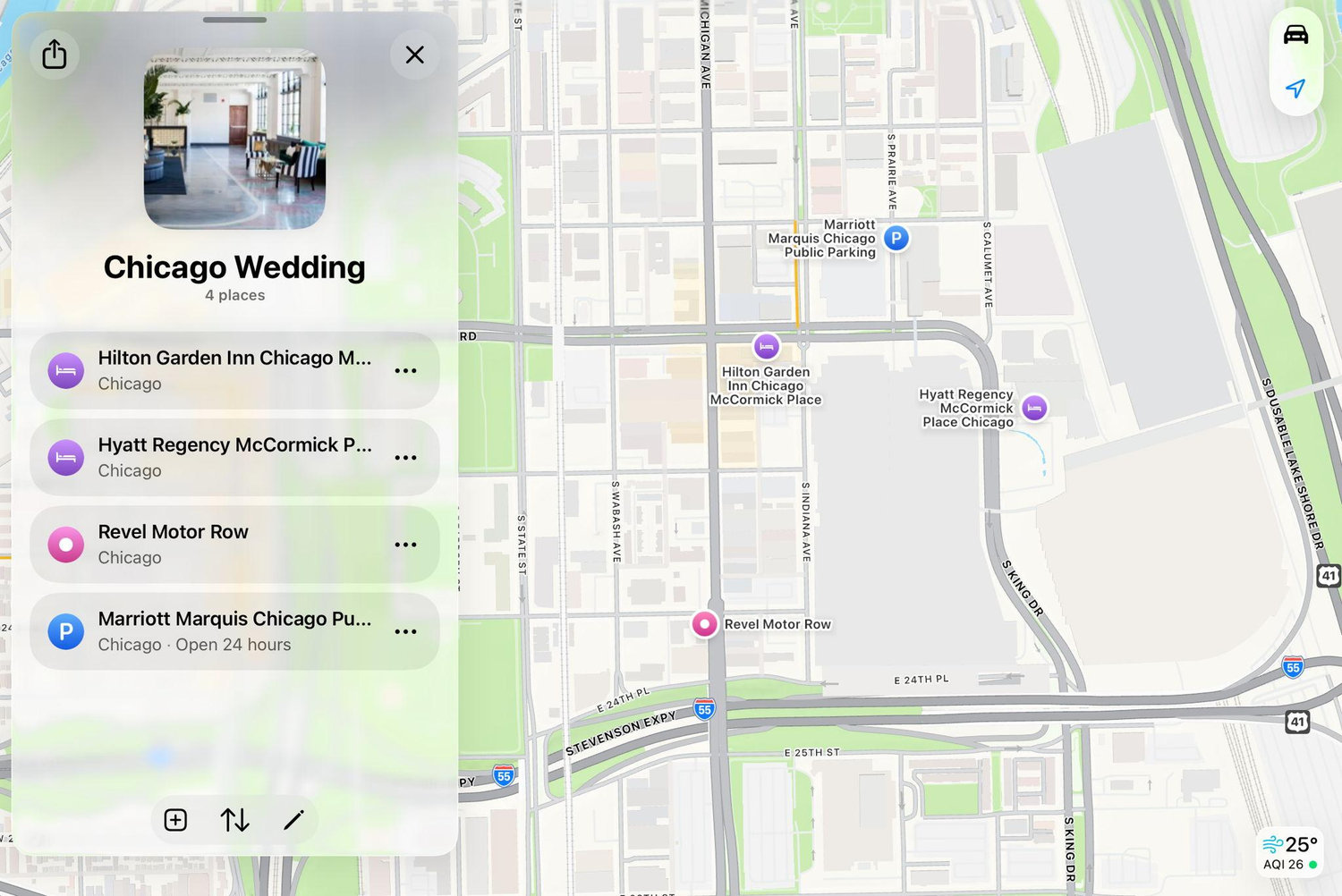This screenshot has width=1342, height=896.
Task: Close the Chicago Wedding guide panel
Action: click(414, 55)
